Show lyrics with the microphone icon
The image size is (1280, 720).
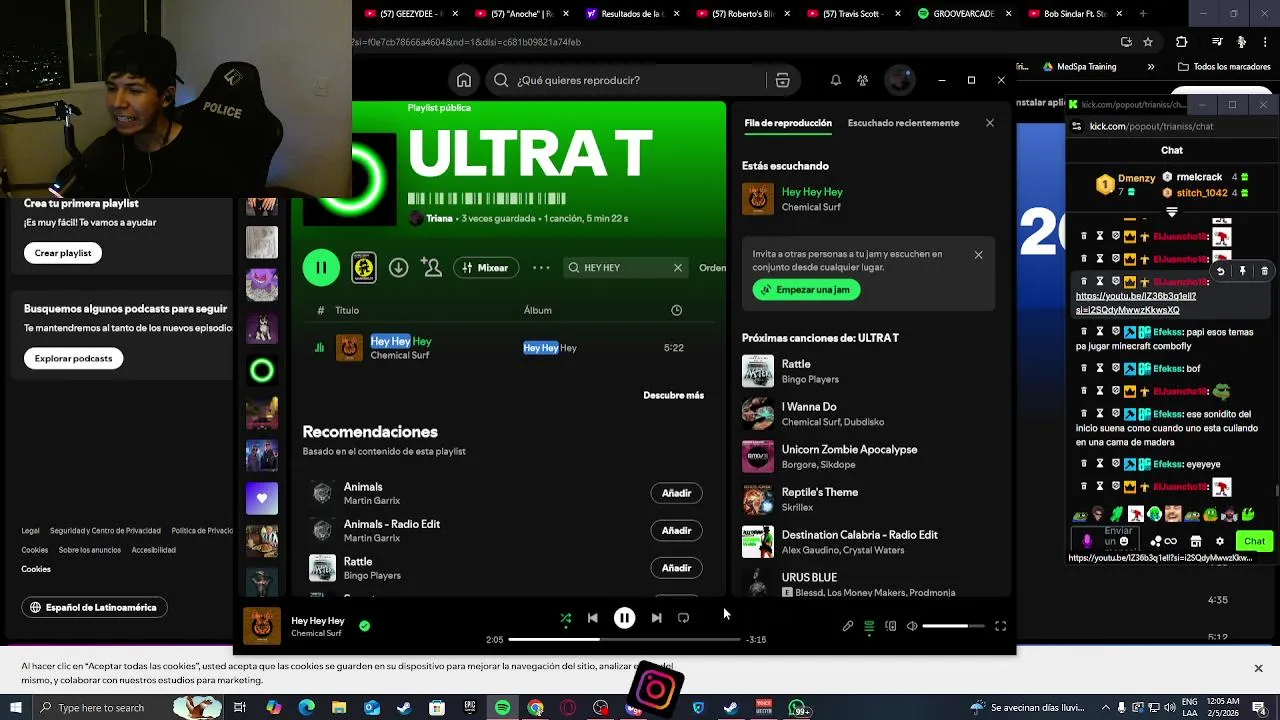click(x=848, y=626)
